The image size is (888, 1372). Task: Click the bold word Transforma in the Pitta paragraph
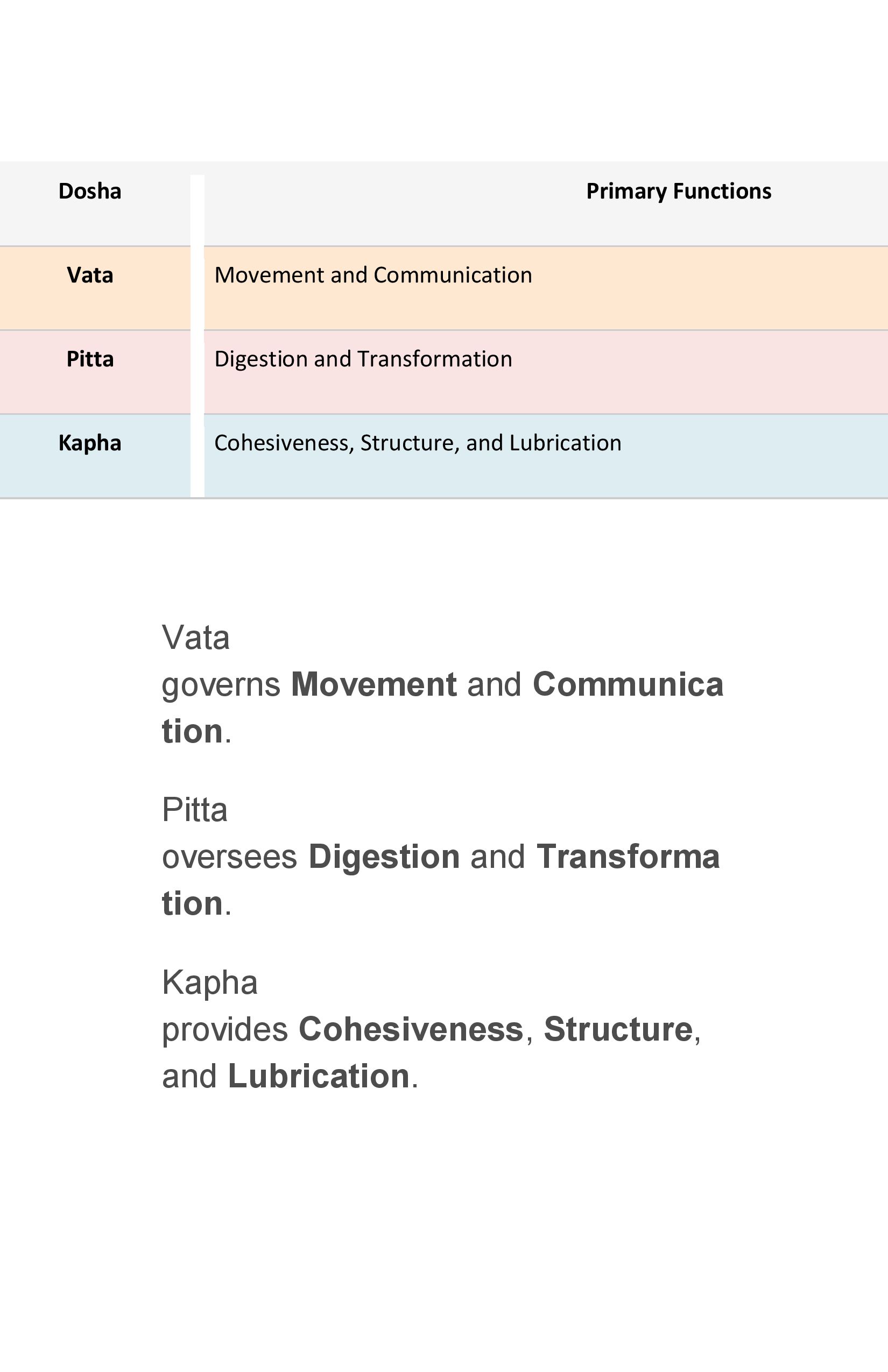(x=628, y=857)
